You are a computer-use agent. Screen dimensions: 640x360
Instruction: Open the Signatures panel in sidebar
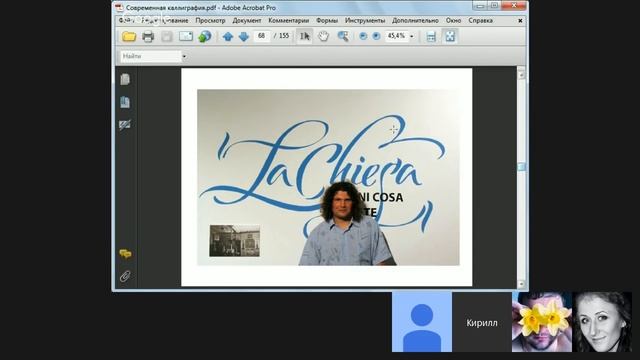pos(125,124)
